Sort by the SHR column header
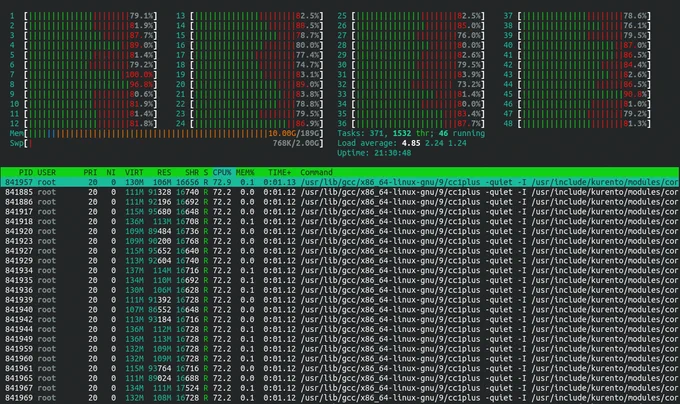 click(x=192, y=172)
